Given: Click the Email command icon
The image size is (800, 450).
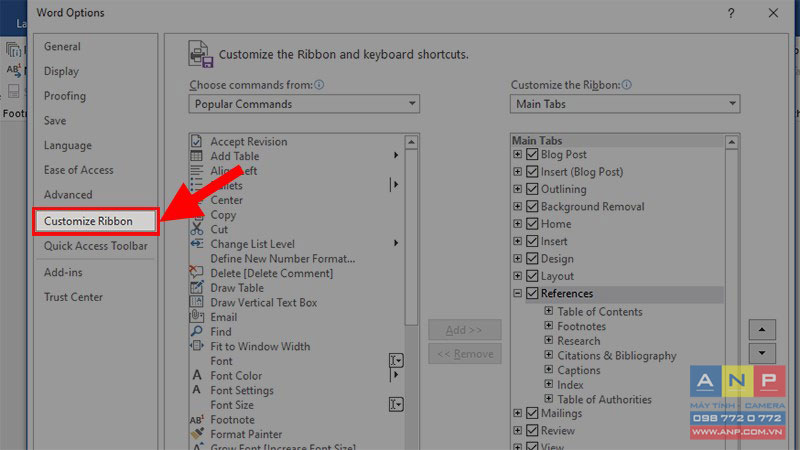Looking at the screenshot, I should (196, 317).
